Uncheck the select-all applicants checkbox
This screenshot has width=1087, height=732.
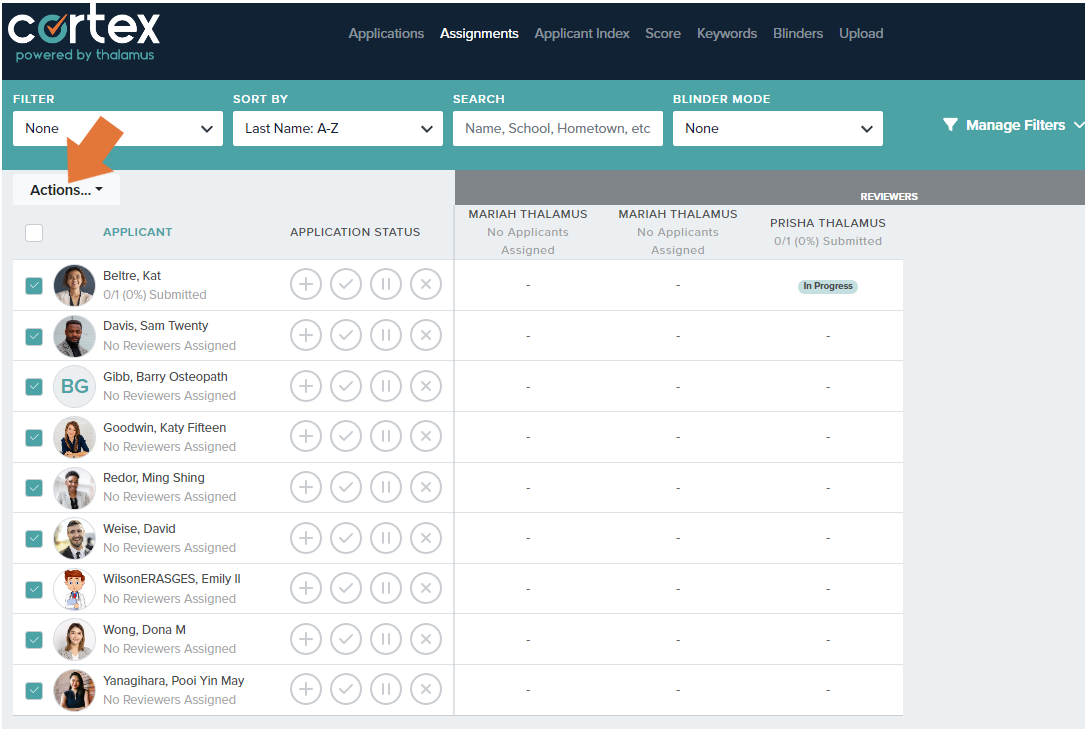(34, 232)
